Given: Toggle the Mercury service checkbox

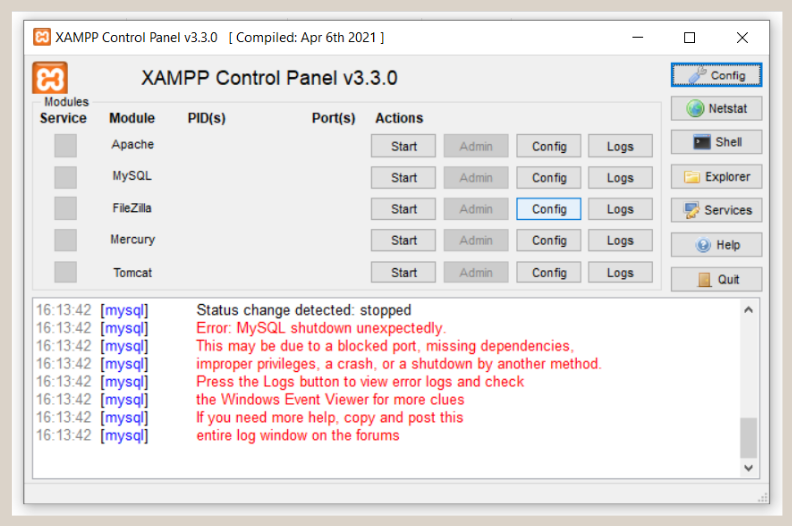Looking at the screenshot, I should click(66, 240).
